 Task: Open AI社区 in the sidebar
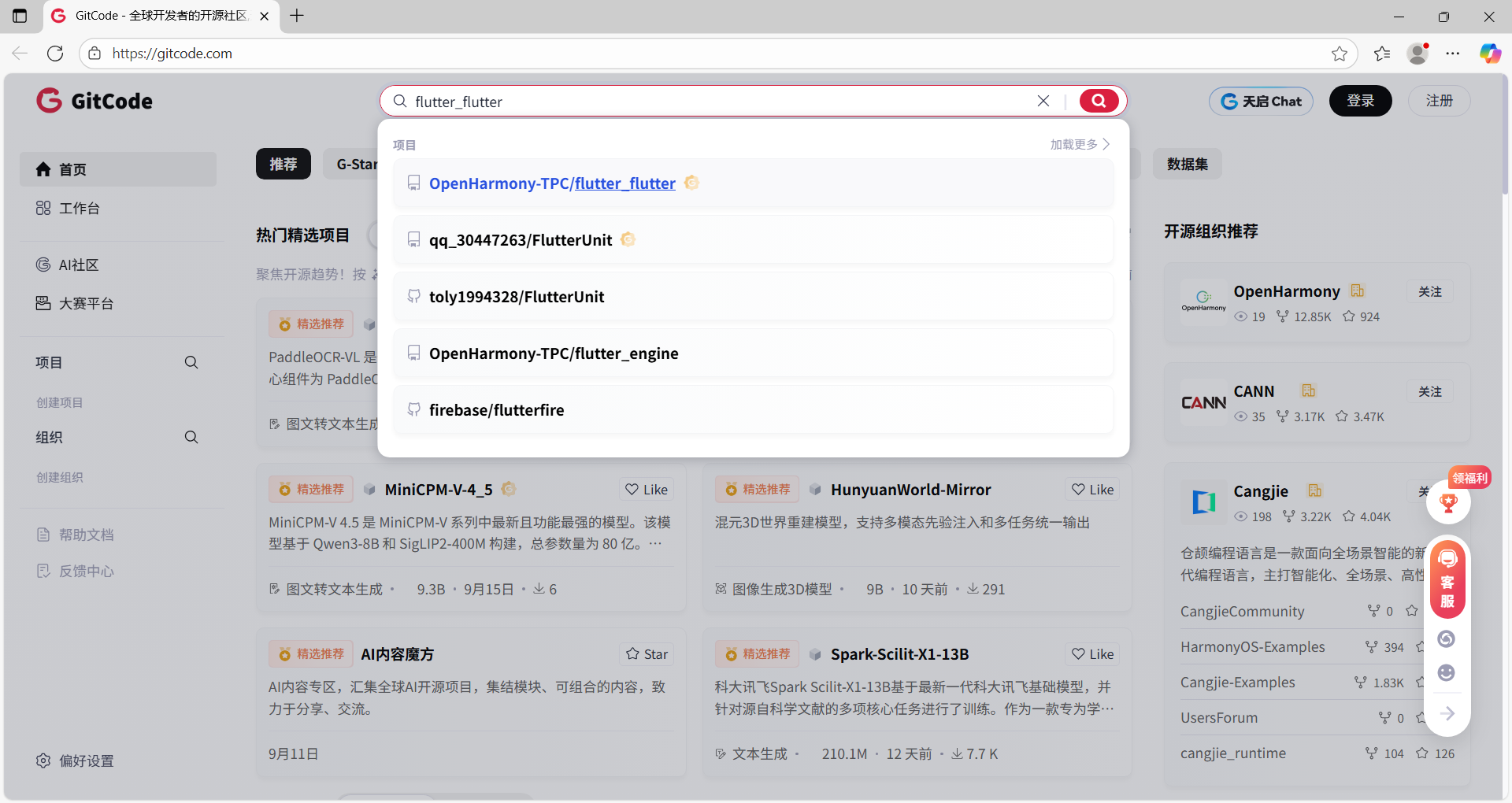click(x=118, y=265)
